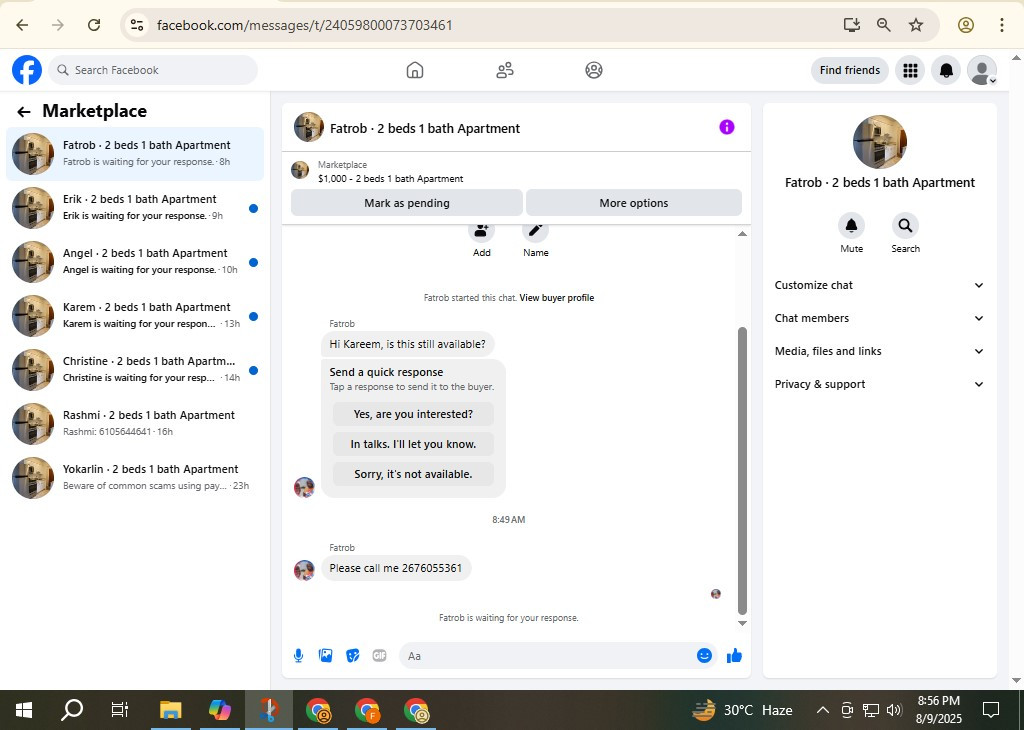Click the chat scrollbar thumb
The width and height of the screenshot is (1024, 730).
pyautogui.click(x=742, y=471)
